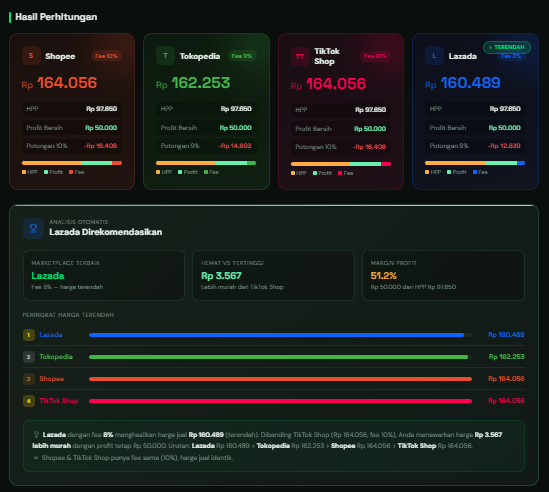Click the blue Lazada ranking bar
Viewport: 549px width, 492px height.
point(277,335)
